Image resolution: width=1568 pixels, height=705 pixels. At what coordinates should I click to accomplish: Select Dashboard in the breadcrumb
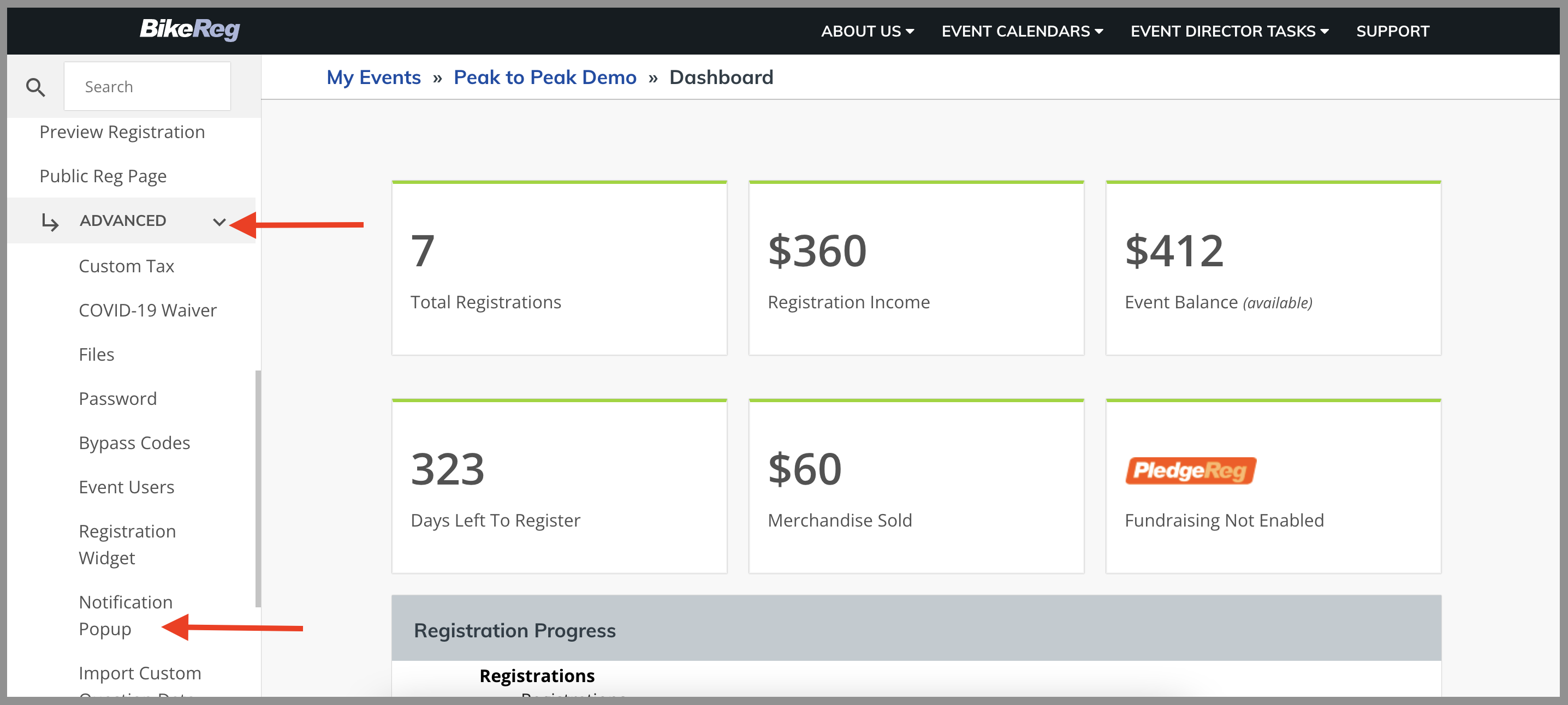tap(721, 77)
